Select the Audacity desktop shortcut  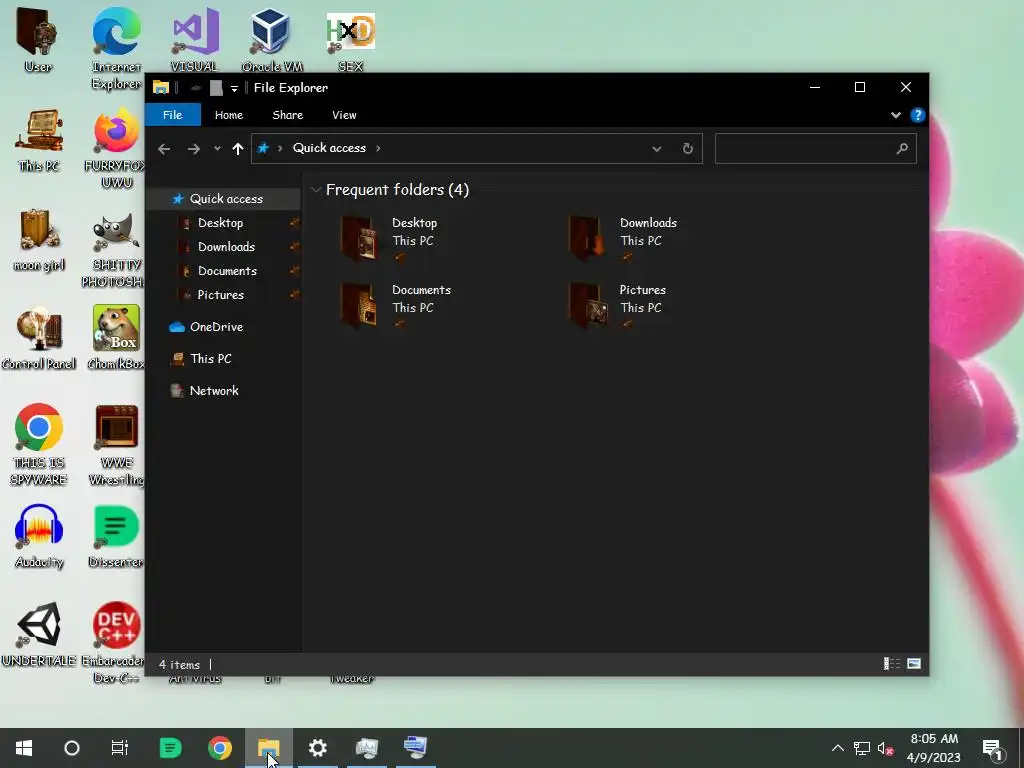pos(39,536)
